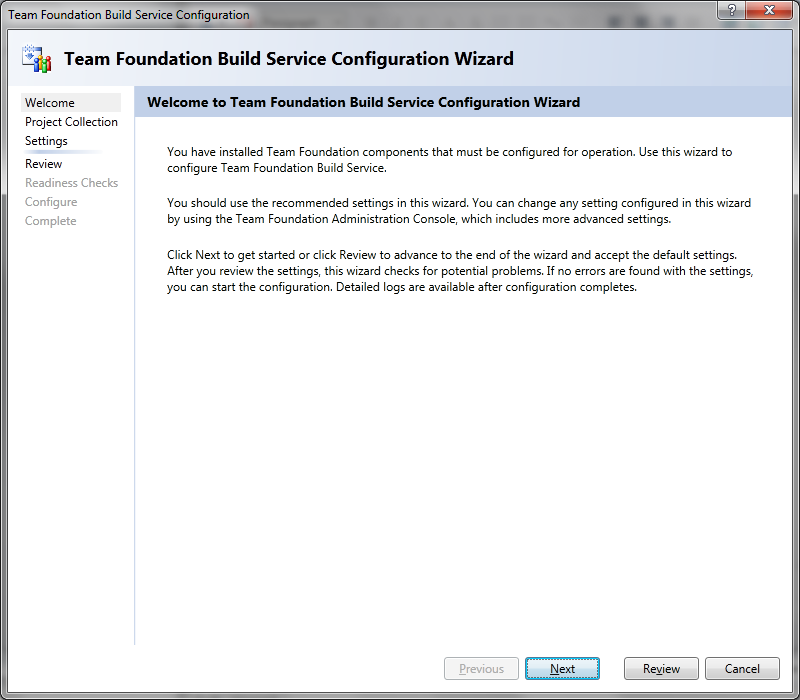Viewport: 800px width, 700px height.
Task: Click the Next button
Action: [x=562, y=668]
